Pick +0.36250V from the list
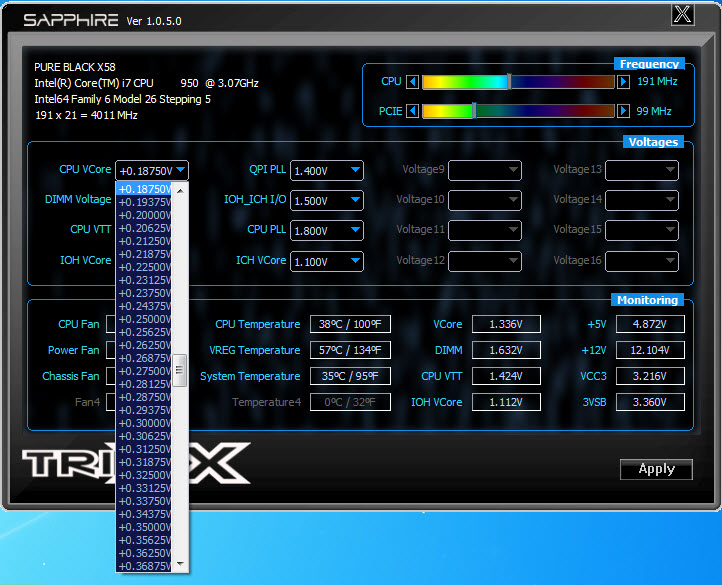Image resolution: width=722 pixels, height=585 pixels. point(144,553)
